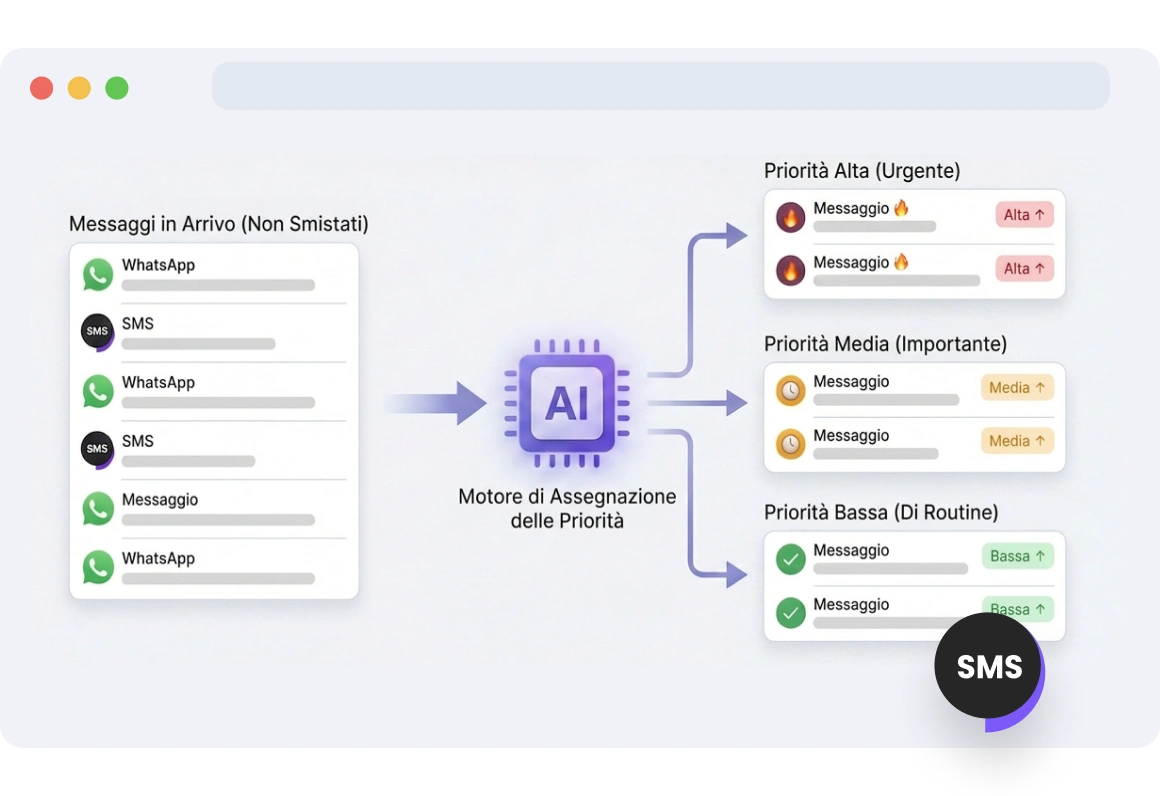Image resolution: width=1160 pixels, height=796 pixels.
Task: Click lower orange Media priority badge
Action: 1017,441
